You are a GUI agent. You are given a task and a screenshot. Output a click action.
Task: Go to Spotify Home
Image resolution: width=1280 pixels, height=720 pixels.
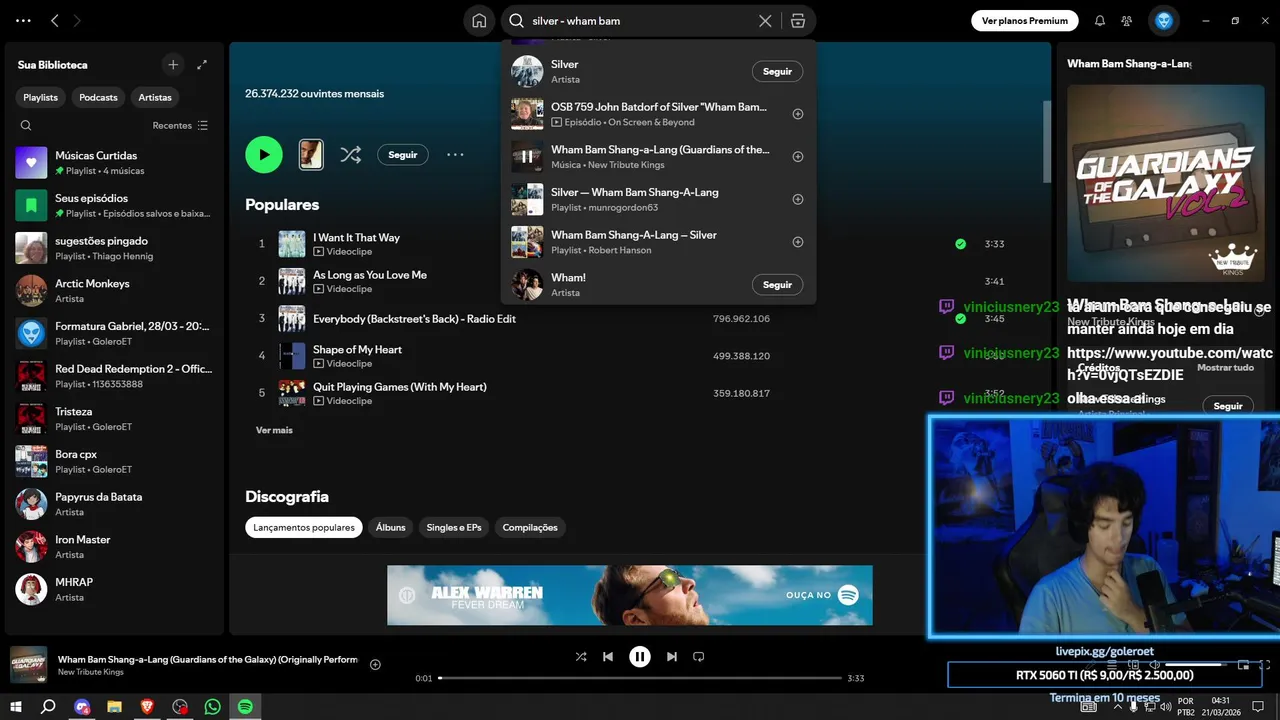[479, 21]
